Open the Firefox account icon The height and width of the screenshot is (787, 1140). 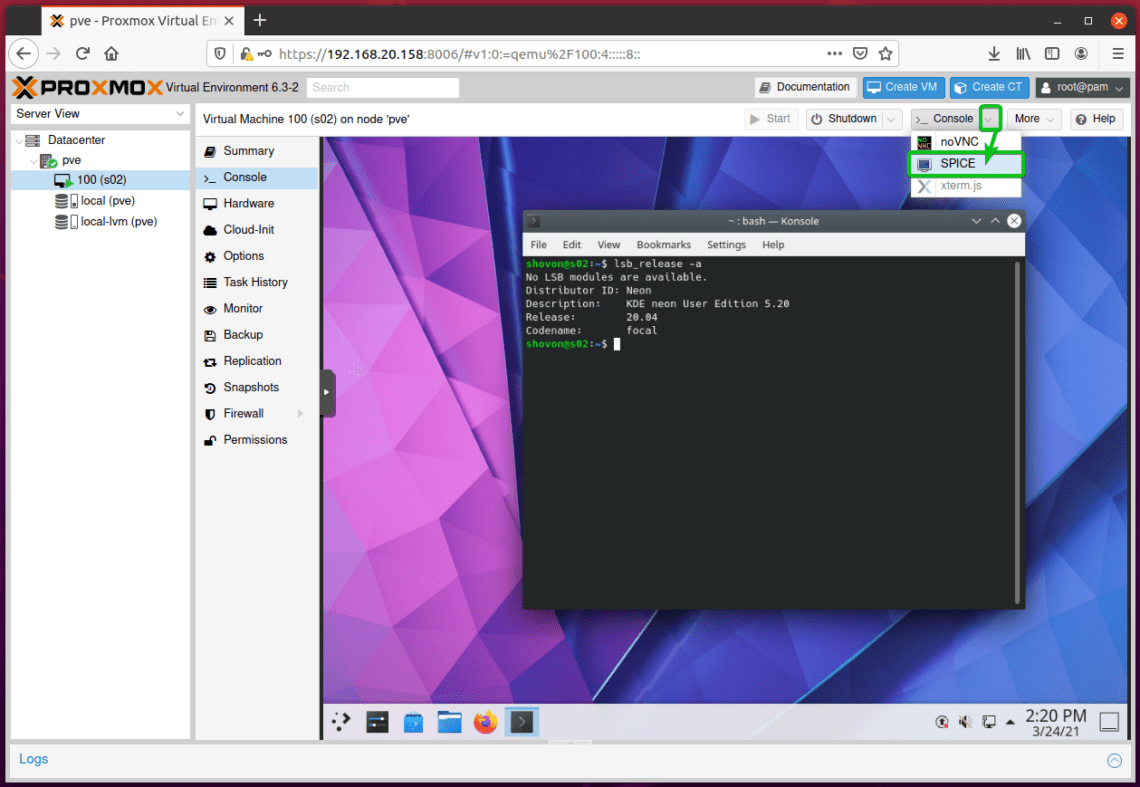(x=1081, y=53)
